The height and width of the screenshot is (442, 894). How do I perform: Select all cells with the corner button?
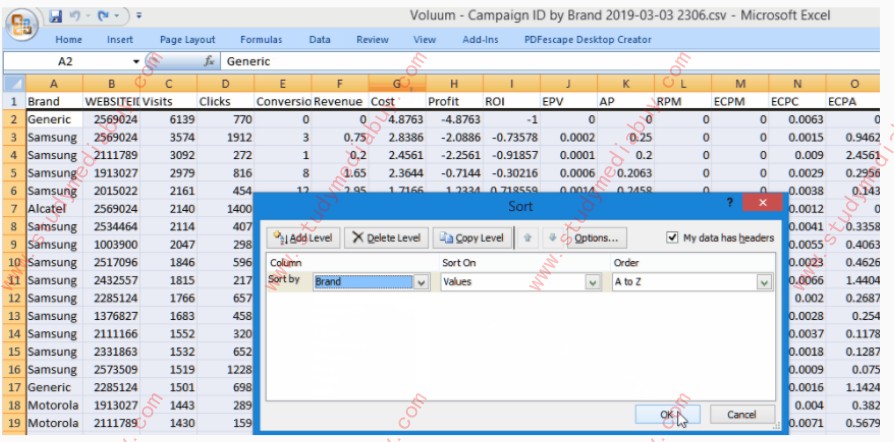pos(14,84)
